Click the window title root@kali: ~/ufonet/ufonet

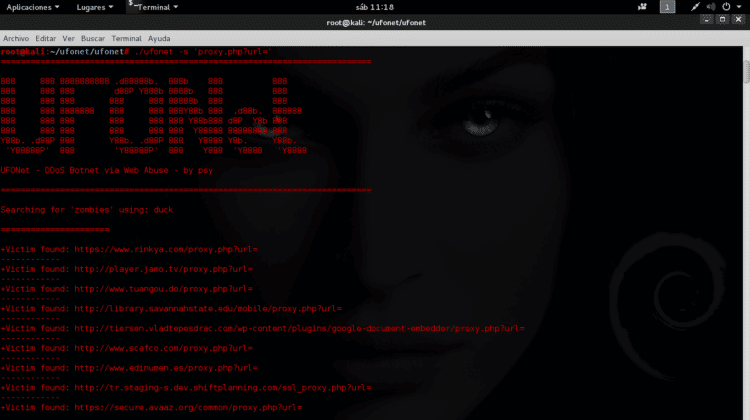click(x=376, y=22)
